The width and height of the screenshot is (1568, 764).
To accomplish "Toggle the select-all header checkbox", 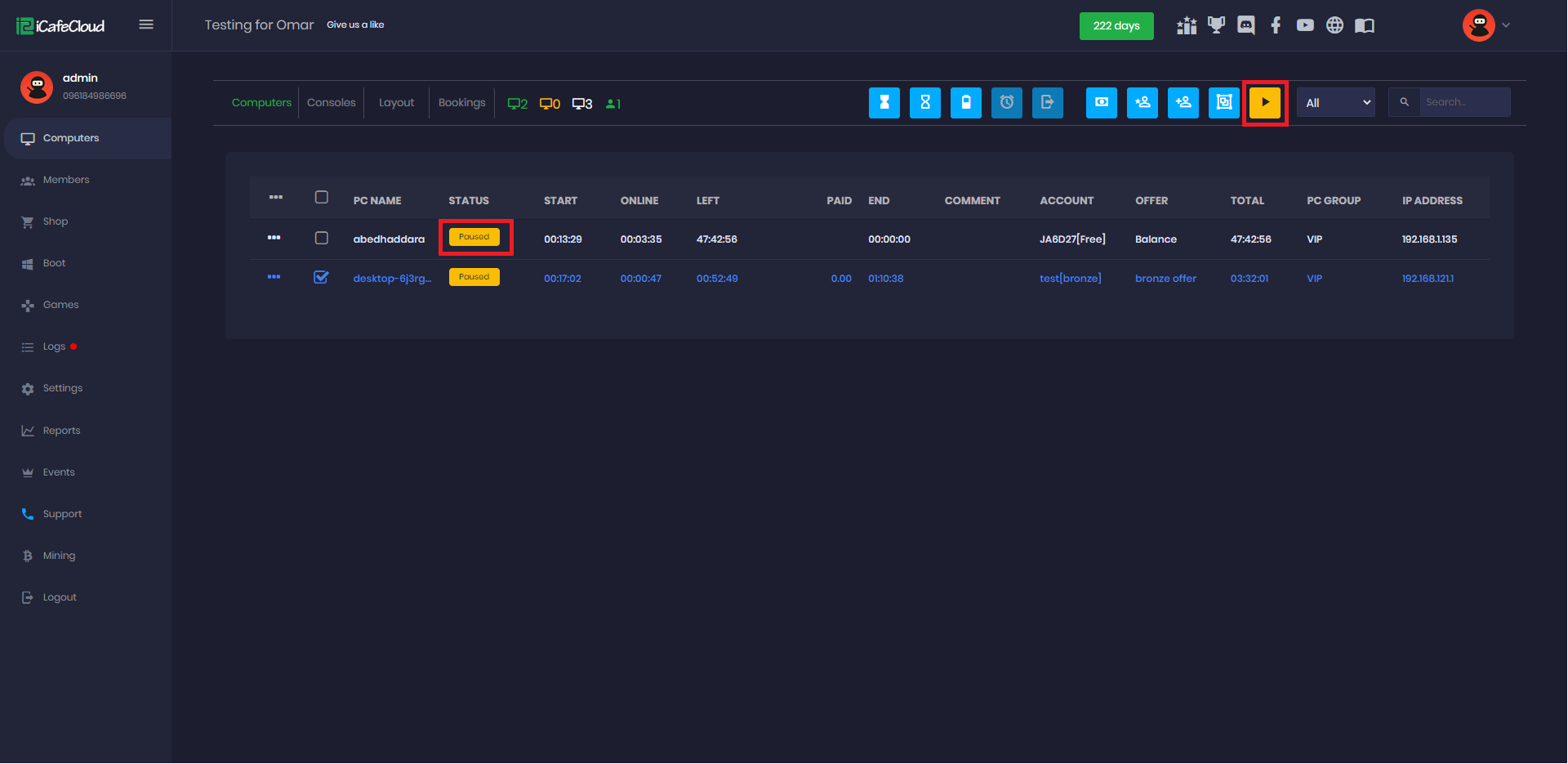I will (322, 197).
